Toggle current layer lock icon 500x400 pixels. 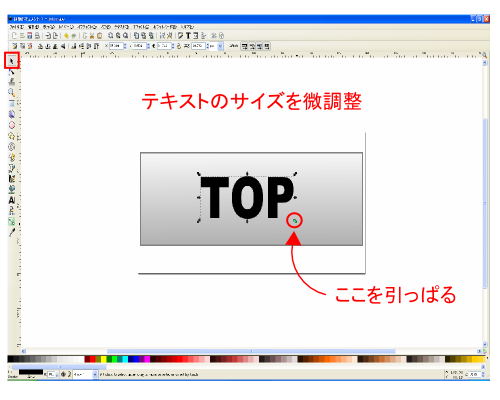(69, 374)
